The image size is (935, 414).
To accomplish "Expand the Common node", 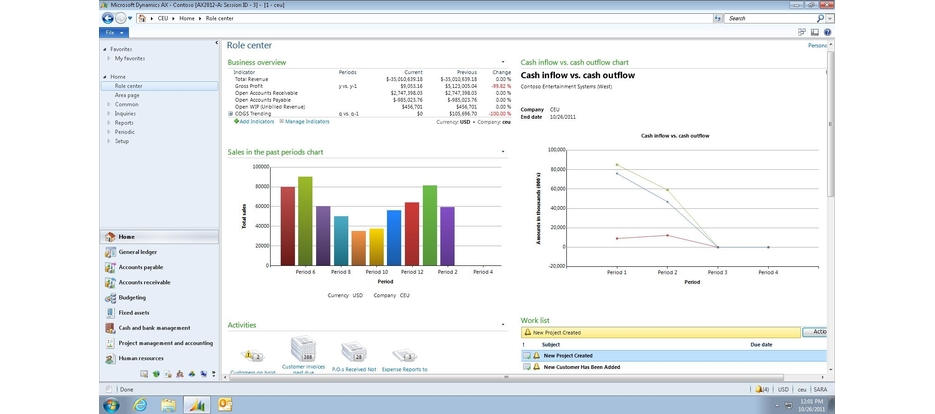I will (x=109, y=104).
